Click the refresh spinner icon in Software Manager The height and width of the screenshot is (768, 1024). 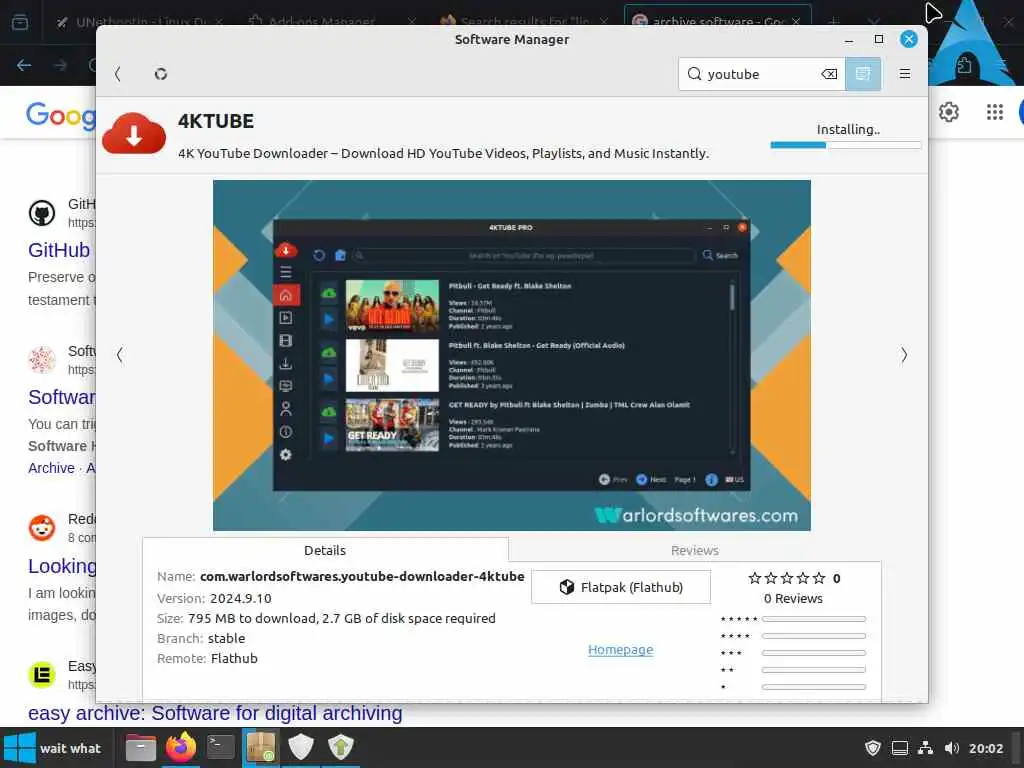(x=161, y=74)
